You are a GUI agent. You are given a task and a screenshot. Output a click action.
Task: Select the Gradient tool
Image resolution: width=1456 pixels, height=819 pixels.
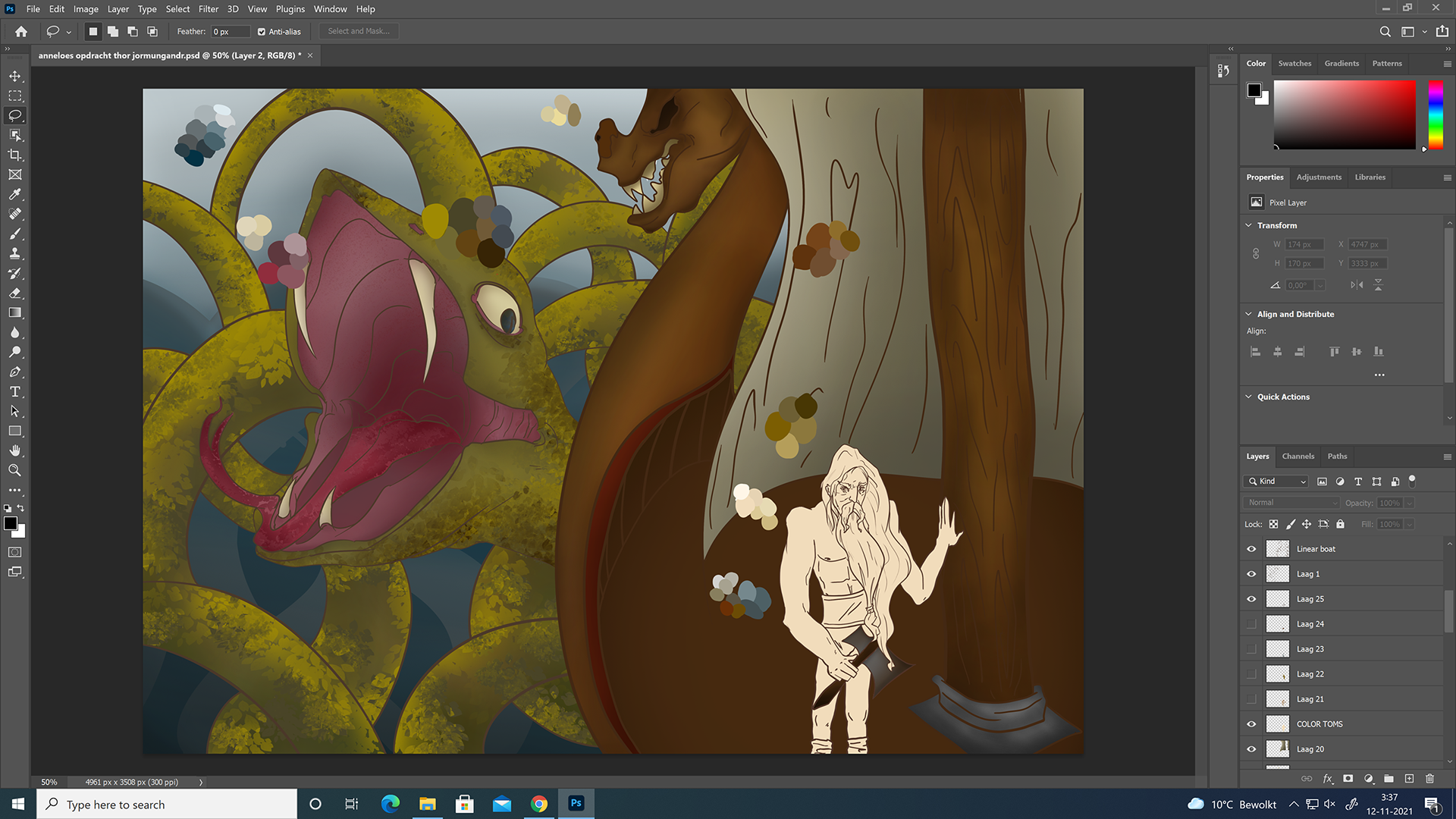click(x=14, y=312)
